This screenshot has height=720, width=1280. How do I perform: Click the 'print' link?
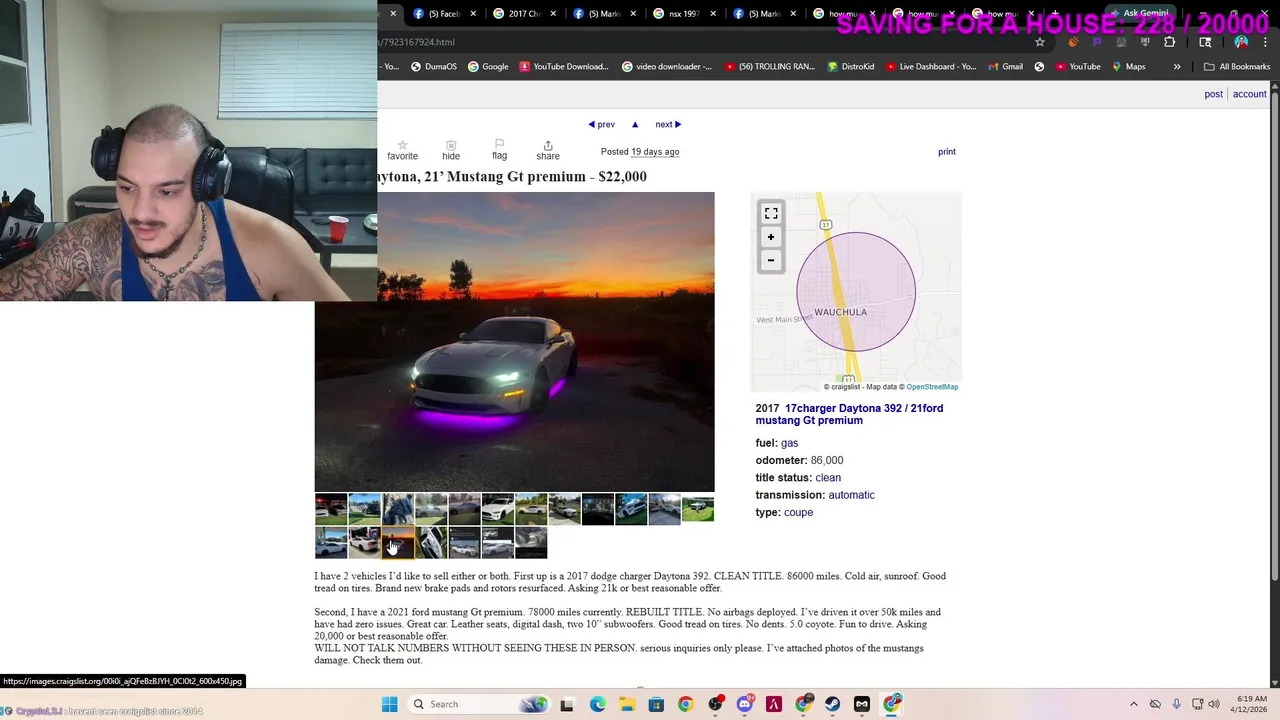click(947, 152)
